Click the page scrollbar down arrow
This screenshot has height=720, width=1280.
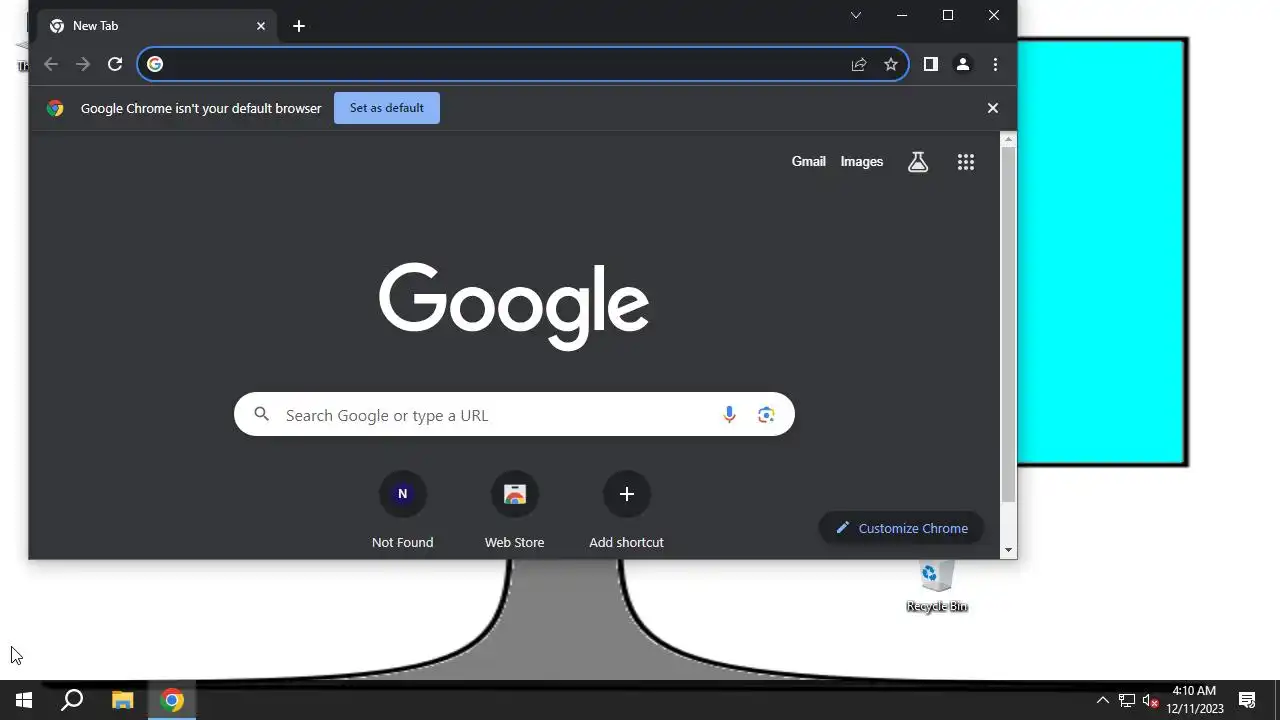[1008, 550]
